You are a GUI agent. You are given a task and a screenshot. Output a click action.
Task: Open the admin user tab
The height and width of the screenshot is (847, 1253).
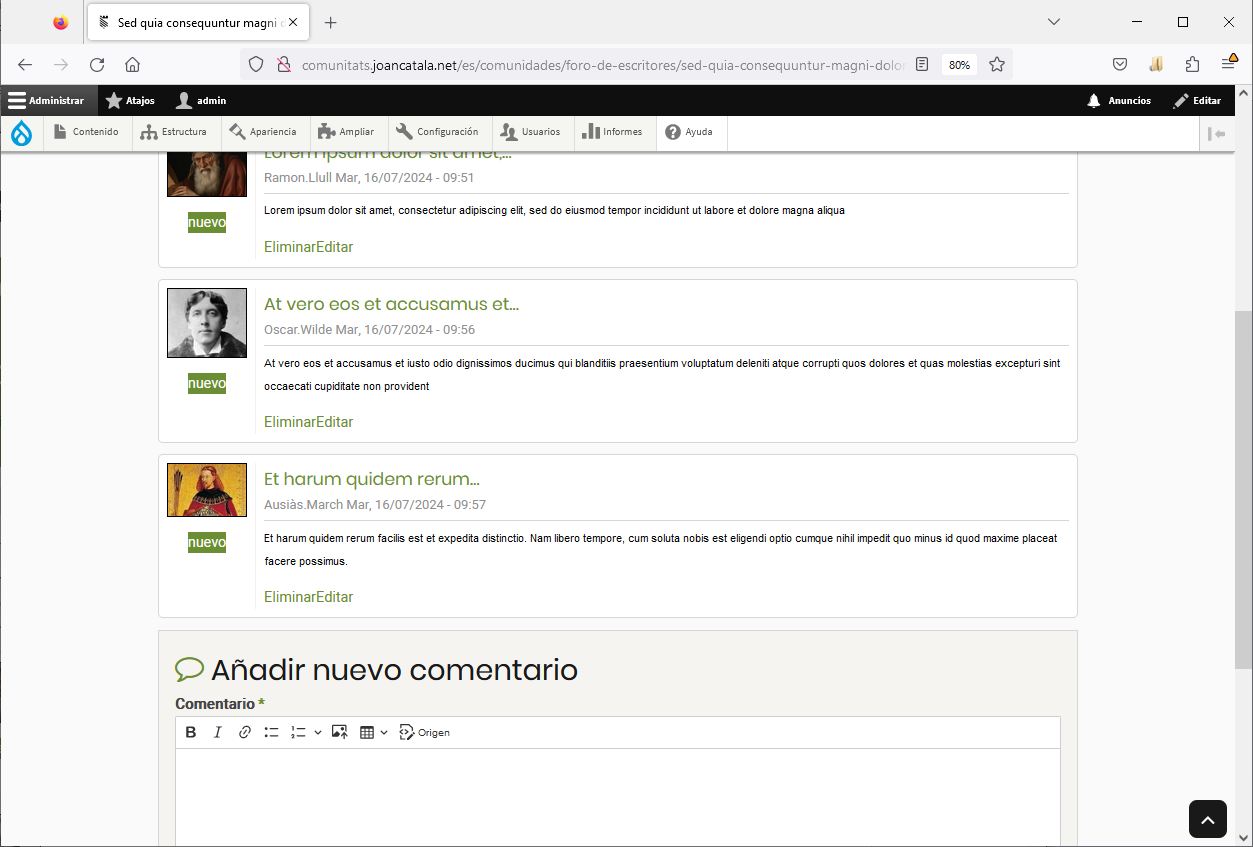(201, 100)
